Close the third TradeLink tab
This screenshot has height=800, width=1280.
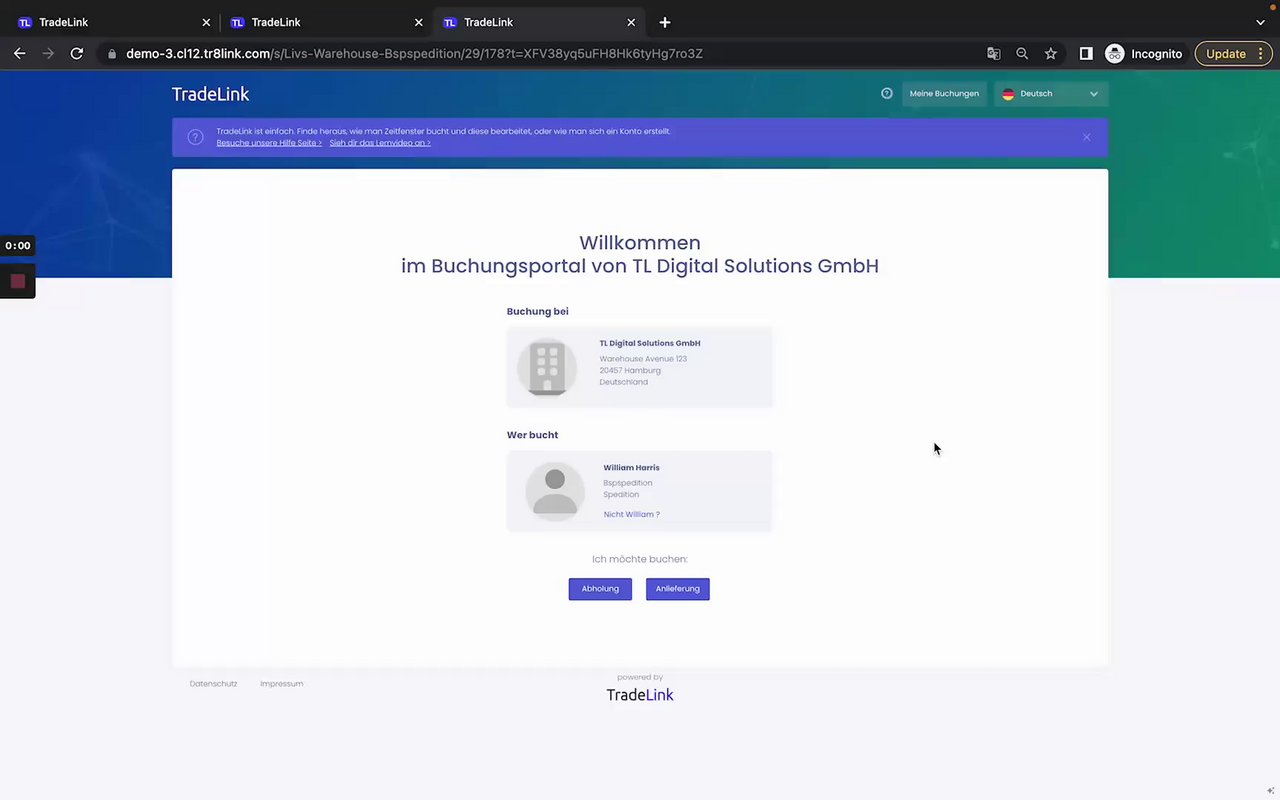tap(631, 22)
